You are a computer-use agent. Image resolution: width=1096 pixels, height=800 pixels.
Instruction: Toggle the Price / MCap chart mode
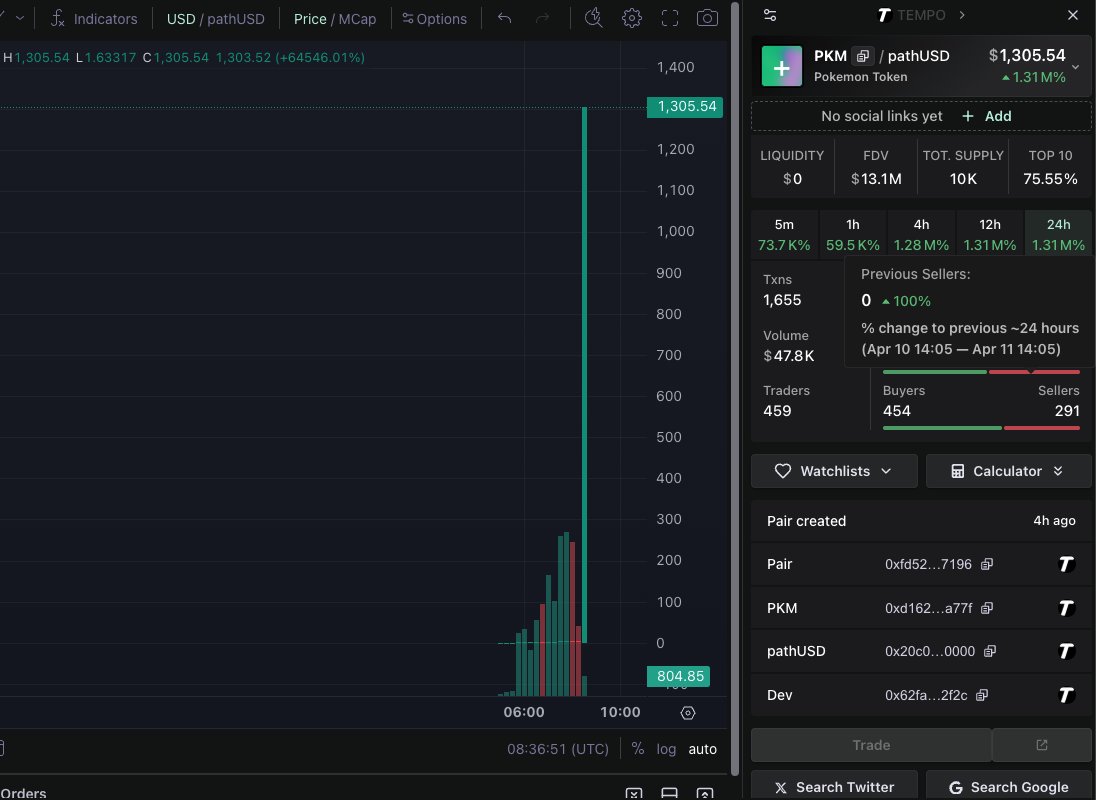coord(335,19)
